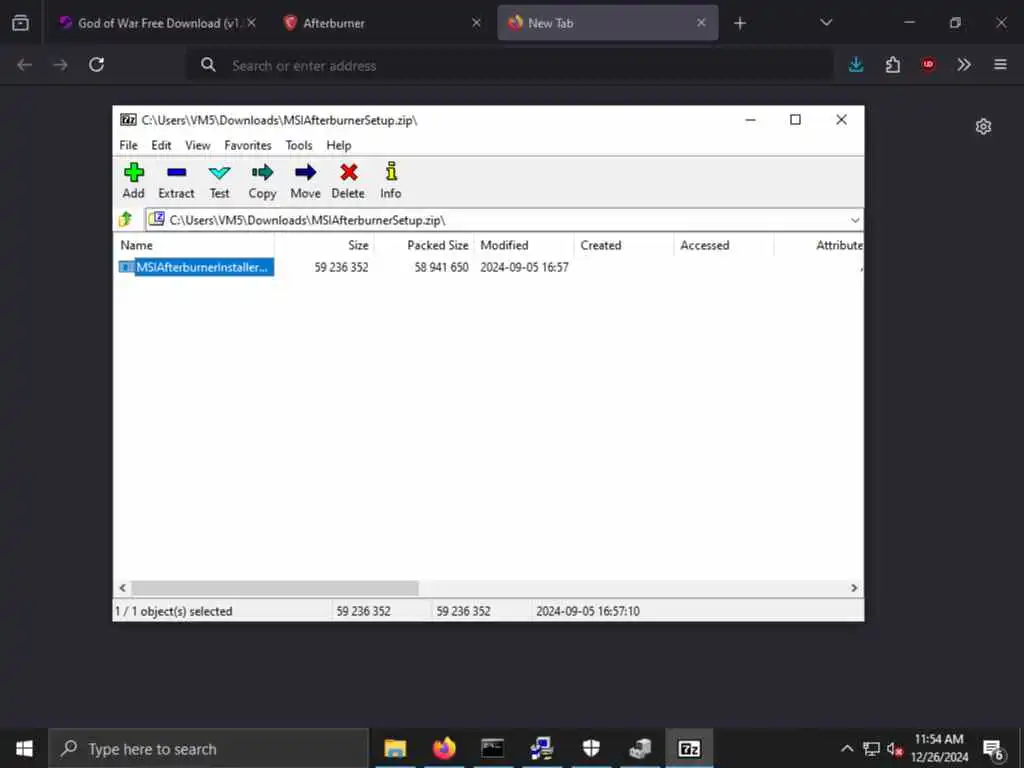Open the Firefox application menu

pyautogui.click(x=1000, y=65)
